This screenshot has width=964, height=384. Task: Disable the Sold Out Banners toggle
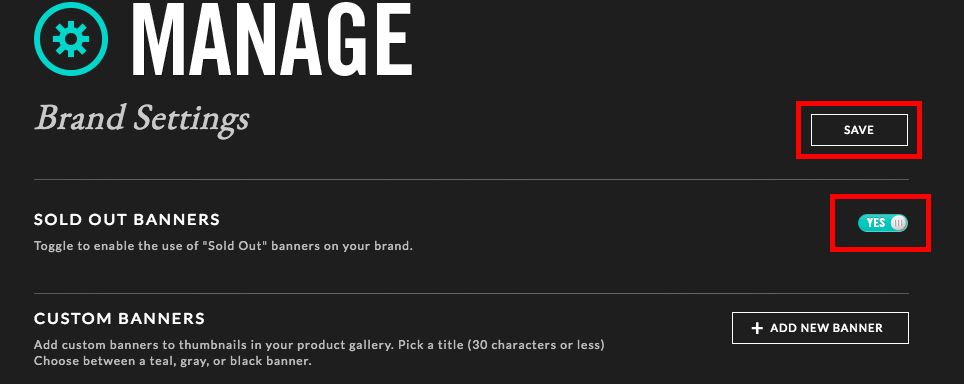pos(883,223)
